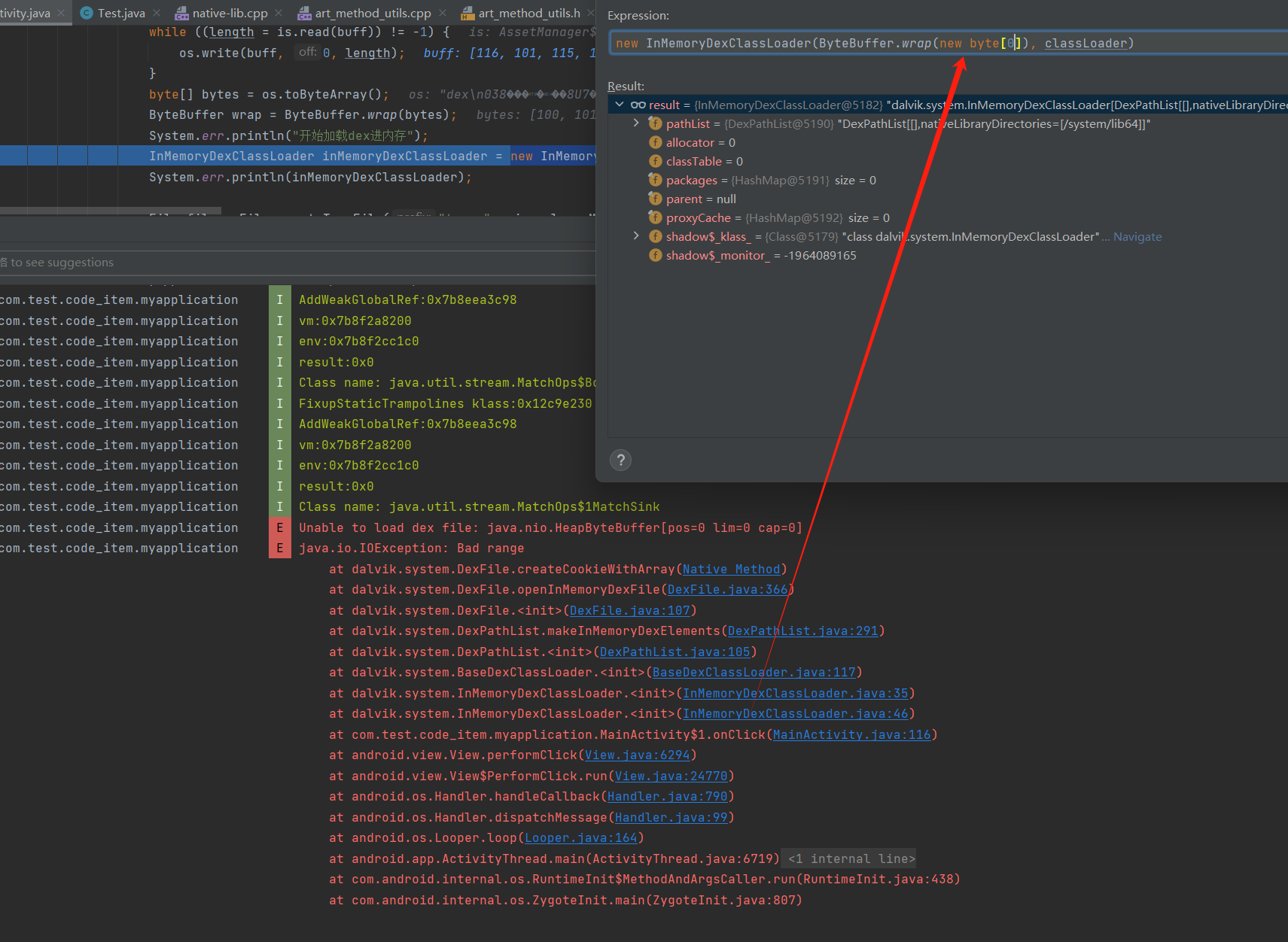Close the native-lib.cpp editor tab
The height and width of the screenshot is (942, 1288).
tap(279, 13)
